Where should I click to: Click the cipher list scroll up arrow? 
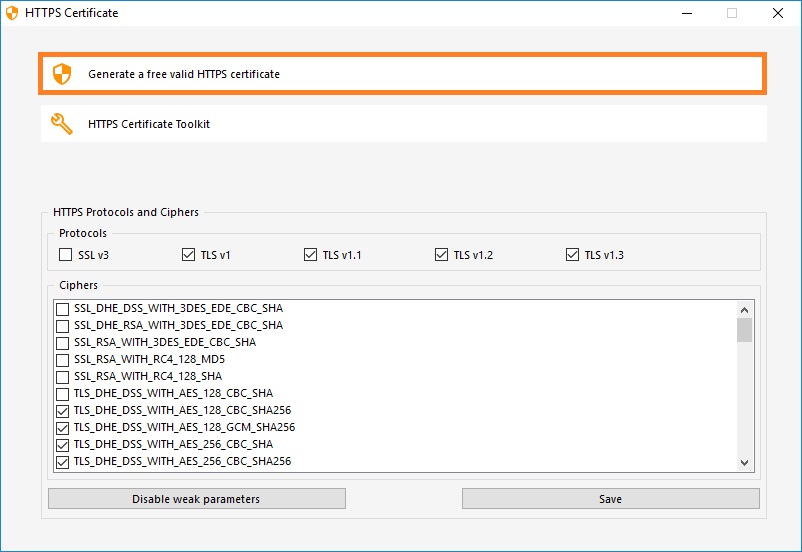[x=744, y=309]
